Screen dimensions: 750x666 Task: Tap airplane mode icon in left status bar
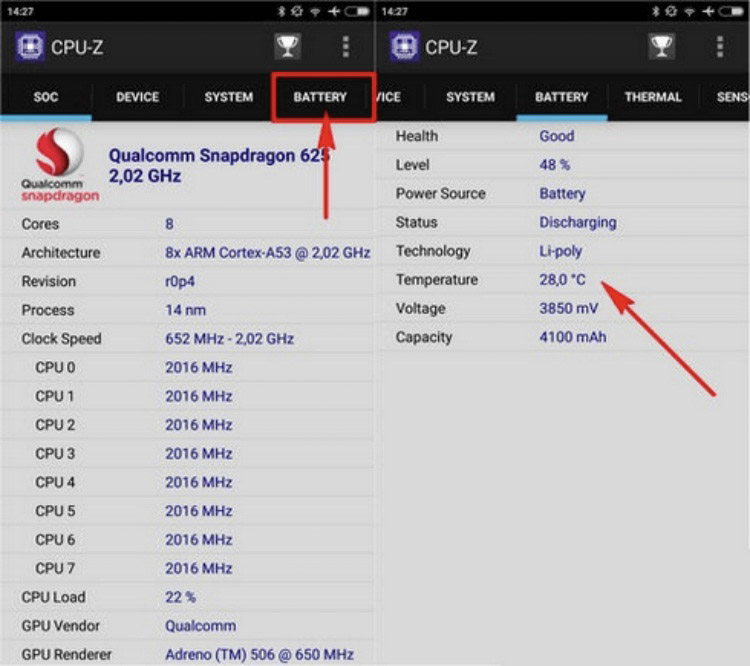(334, 11)
